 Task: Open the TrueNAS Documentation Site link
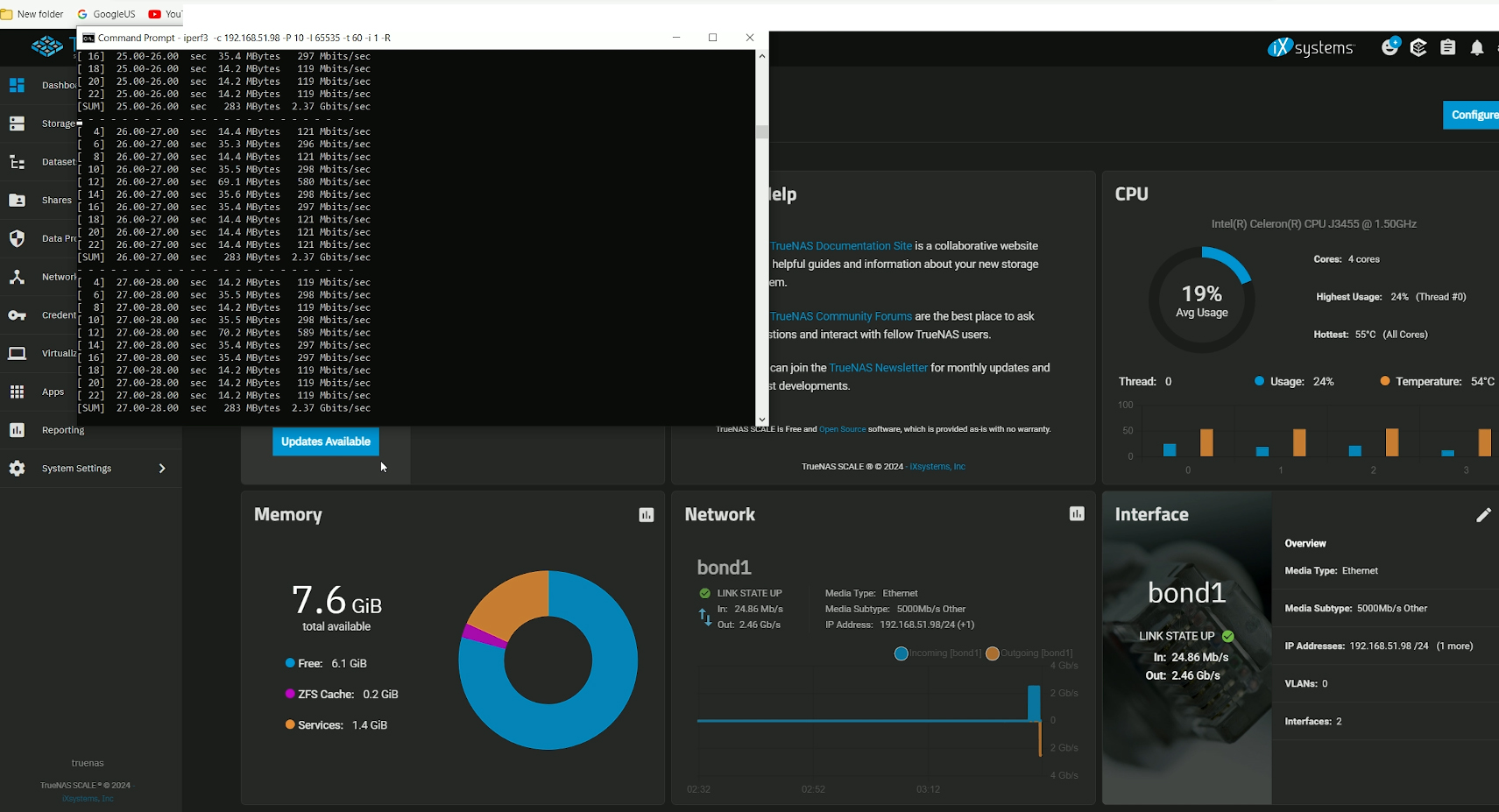tap(841, 246)
